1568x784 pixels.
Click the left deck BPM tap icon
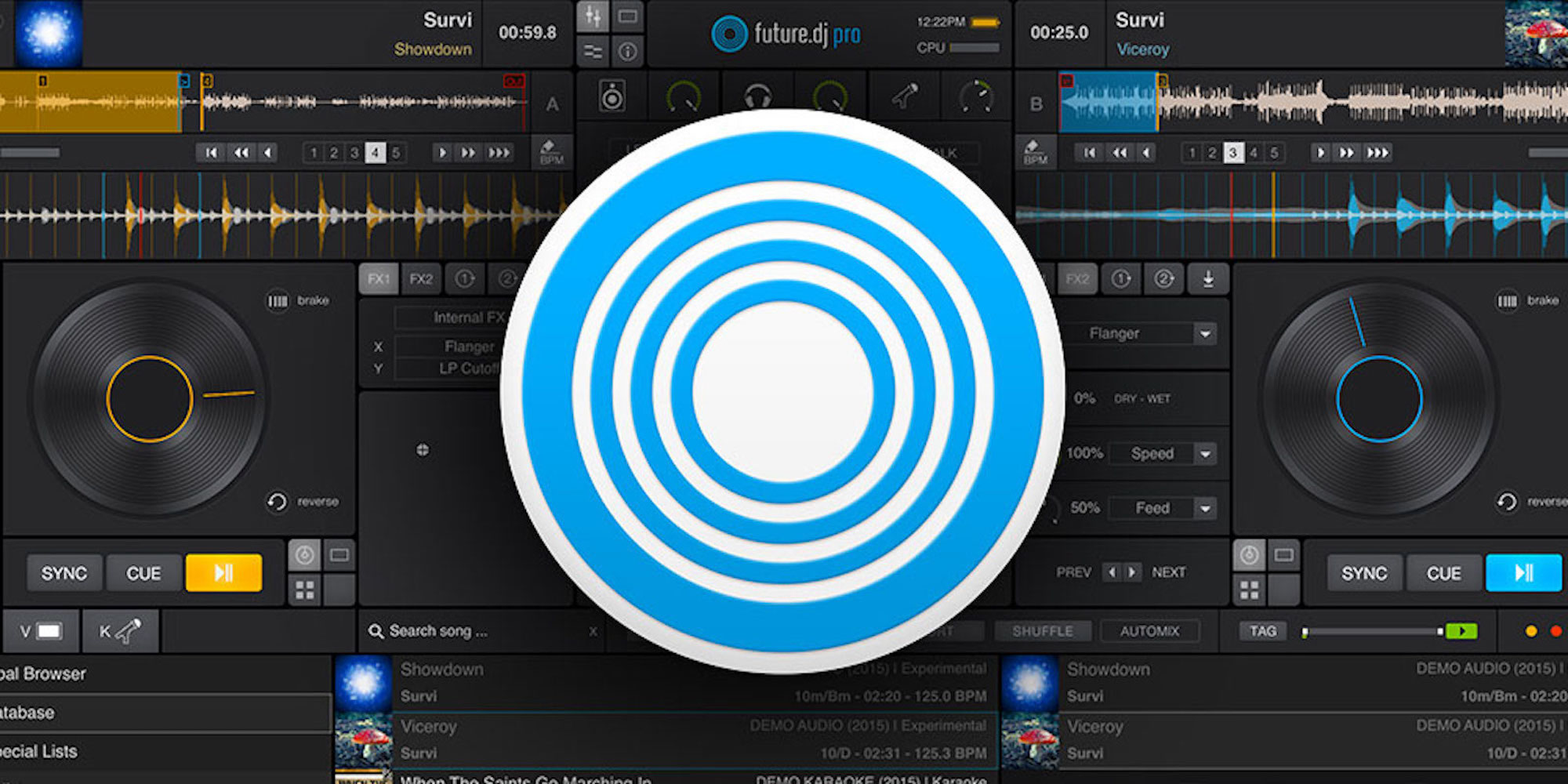tap(551, 151)
